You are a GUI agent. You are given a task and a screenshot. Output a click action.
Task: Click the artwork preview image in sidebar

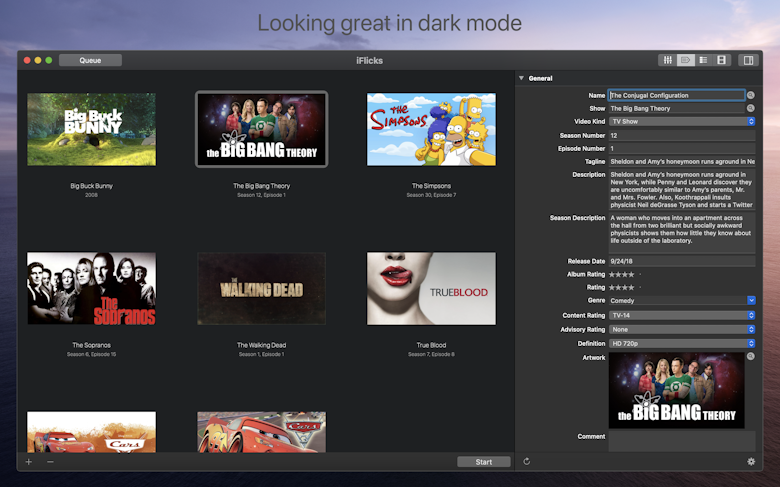(x=677, y=390)
